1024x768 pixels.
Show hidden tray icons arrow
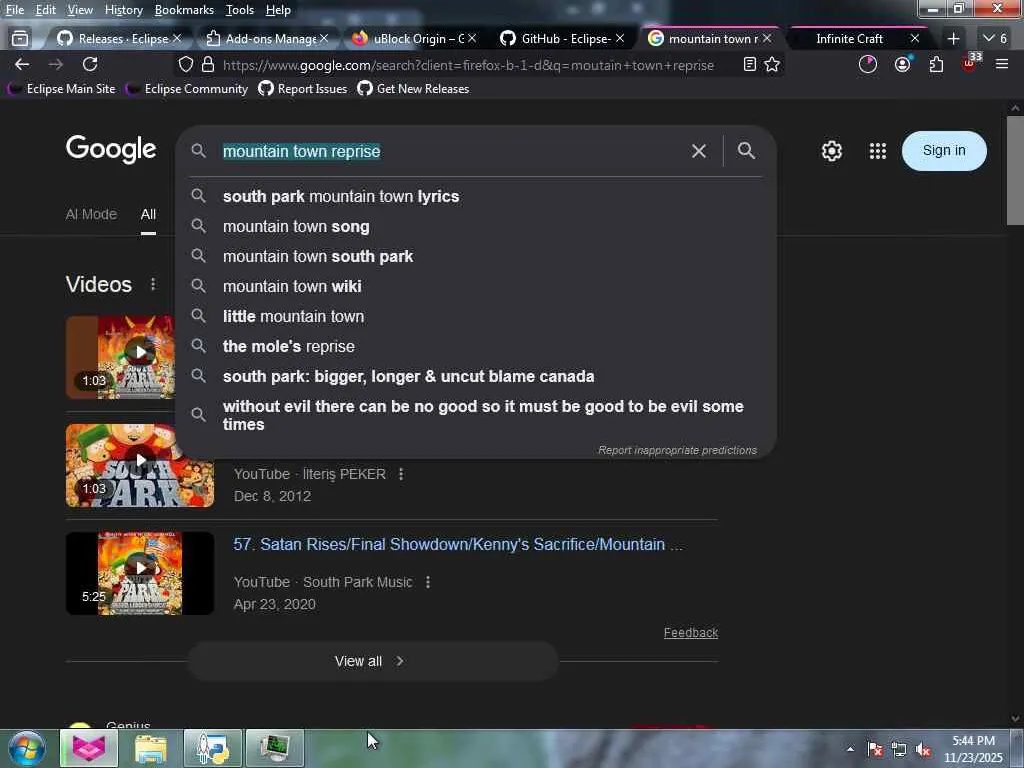(850, 749)
